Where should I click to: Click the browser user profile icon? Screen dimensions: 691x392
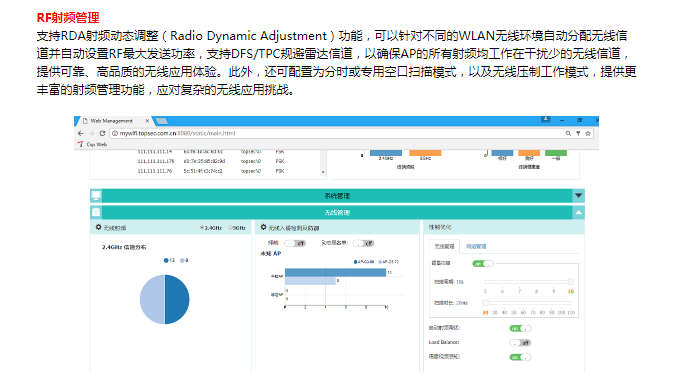545,119
